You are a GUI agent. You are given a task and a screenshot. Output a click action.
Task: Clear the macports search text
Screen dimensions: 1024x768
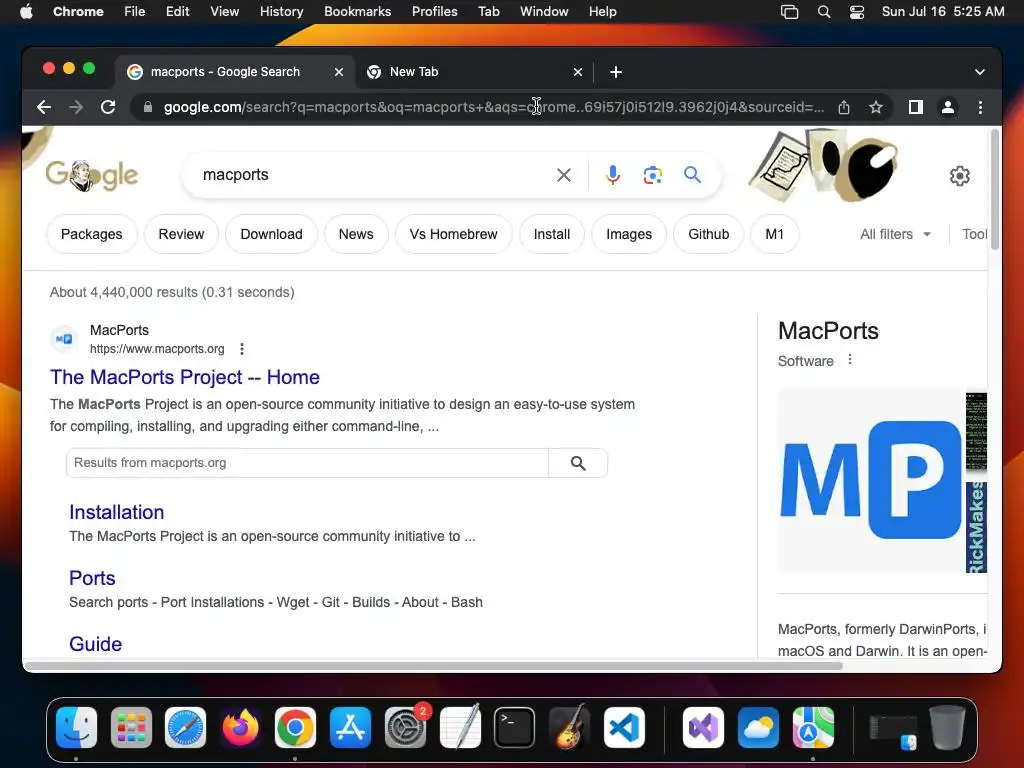click(564, 175)
